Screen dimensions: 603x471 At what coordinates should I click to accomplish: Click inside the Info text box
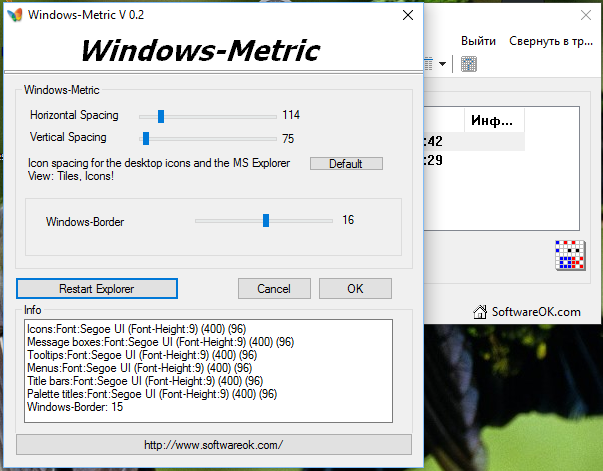pos(208,371)
